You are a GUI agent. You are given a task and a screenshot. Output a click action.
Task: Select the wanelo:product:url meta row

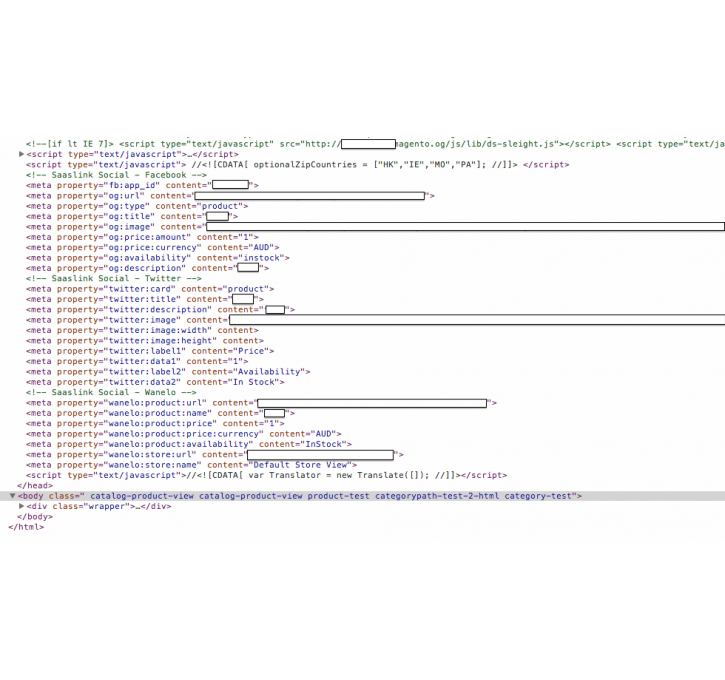pyautogui.click(x=261, y=403)
